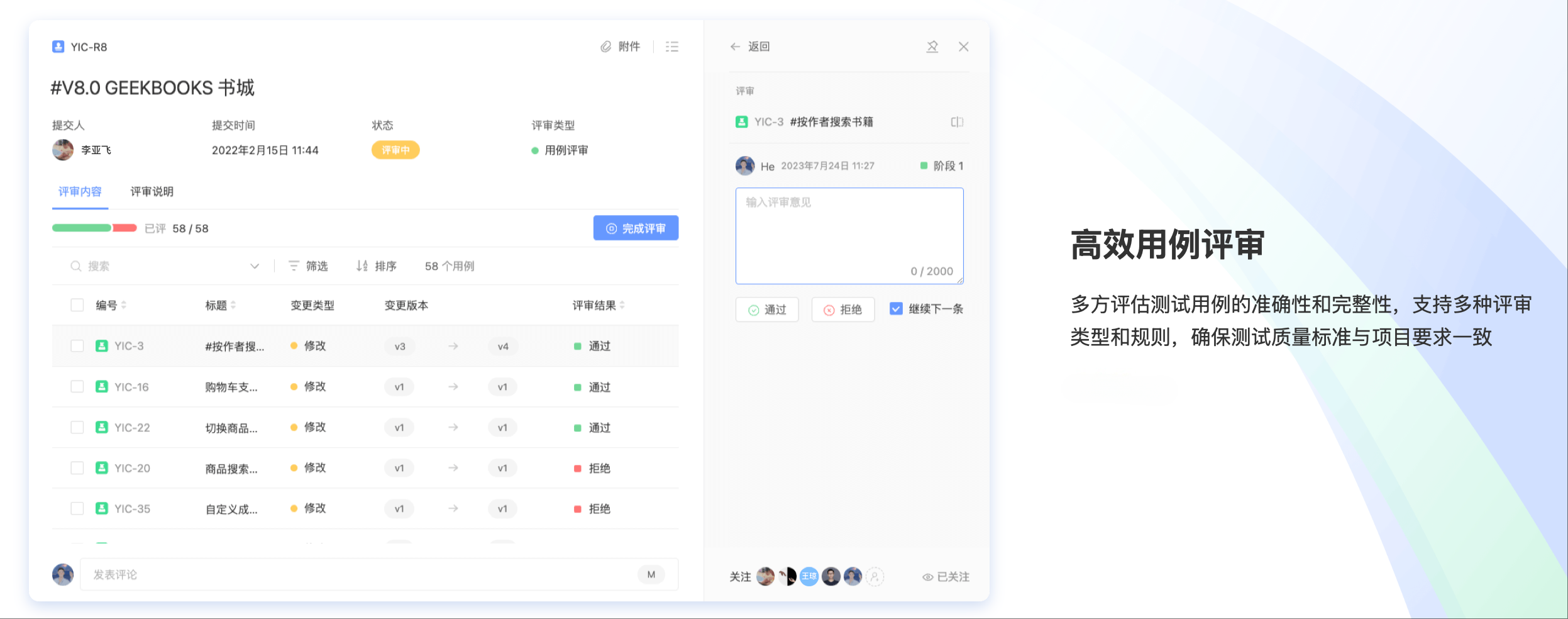Uncheck the 继续下一条 checkbox
This screenshot has width=1568, height=619.
point(896,309)
